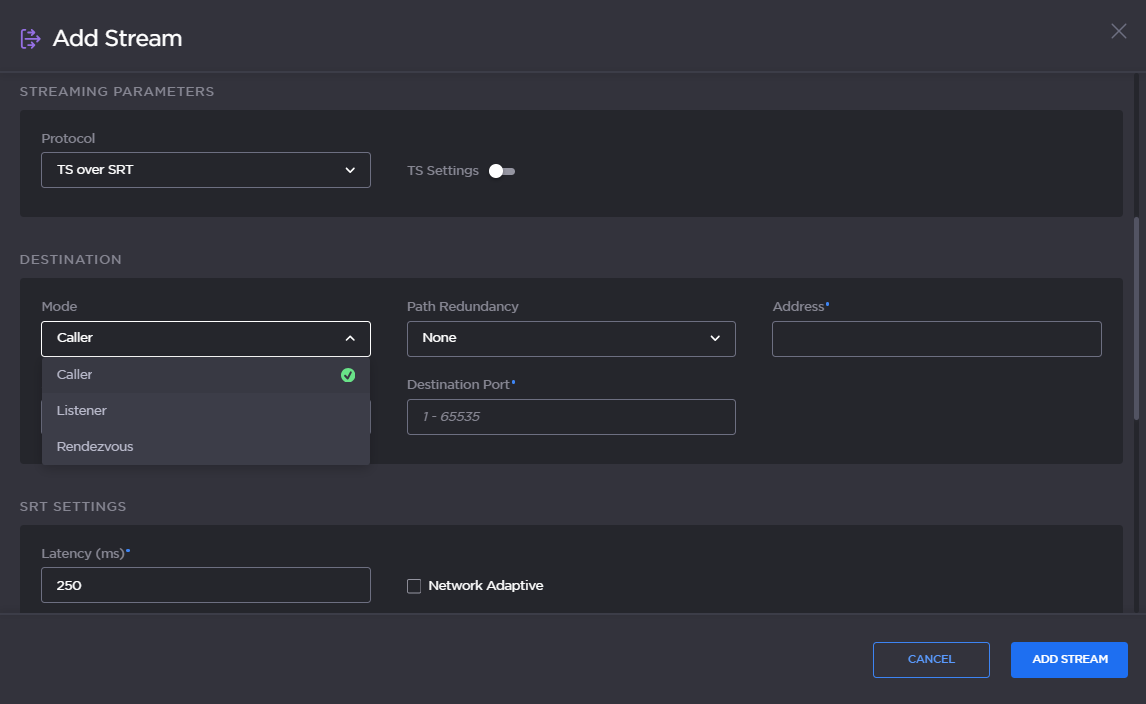1146x704 pixels.
Task: Focus the Address input field
Action: pos(936,339)
